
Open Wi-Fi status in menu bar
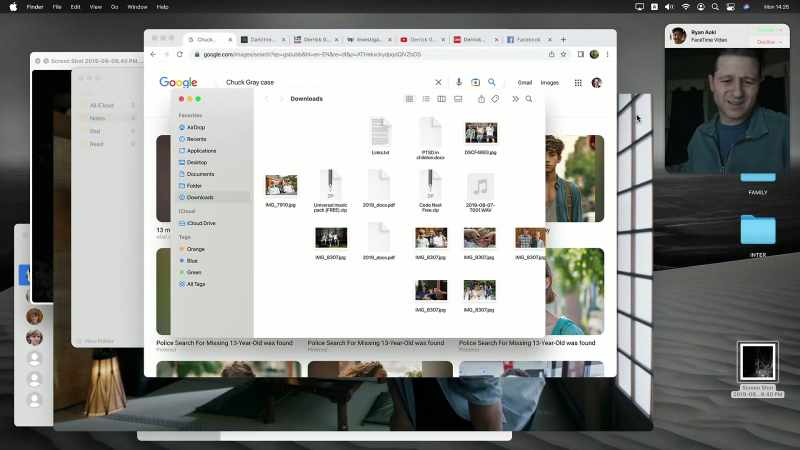coord(685,7)
